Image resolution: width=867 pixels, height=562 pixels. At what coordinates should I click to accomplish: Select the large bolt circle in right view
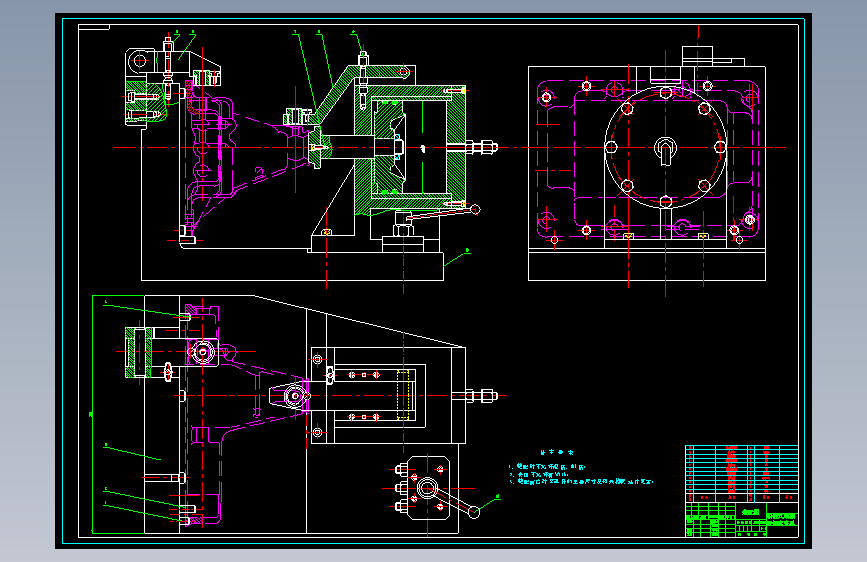pyautogui.click(x=665, y=147)
